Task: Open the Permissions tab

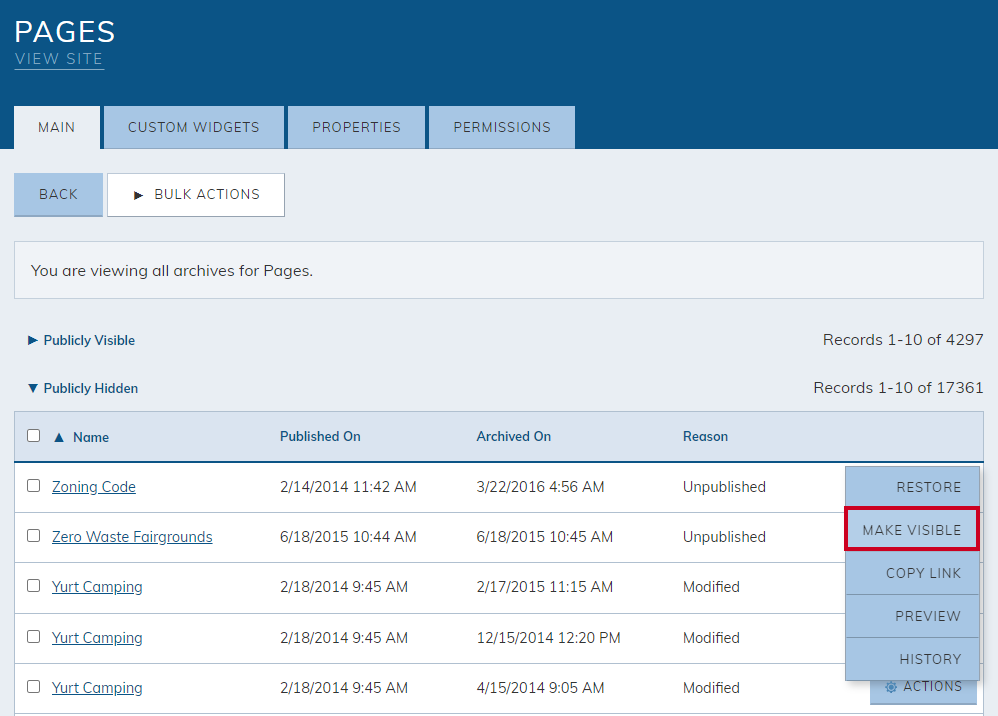Action: [x=502, y=127]
